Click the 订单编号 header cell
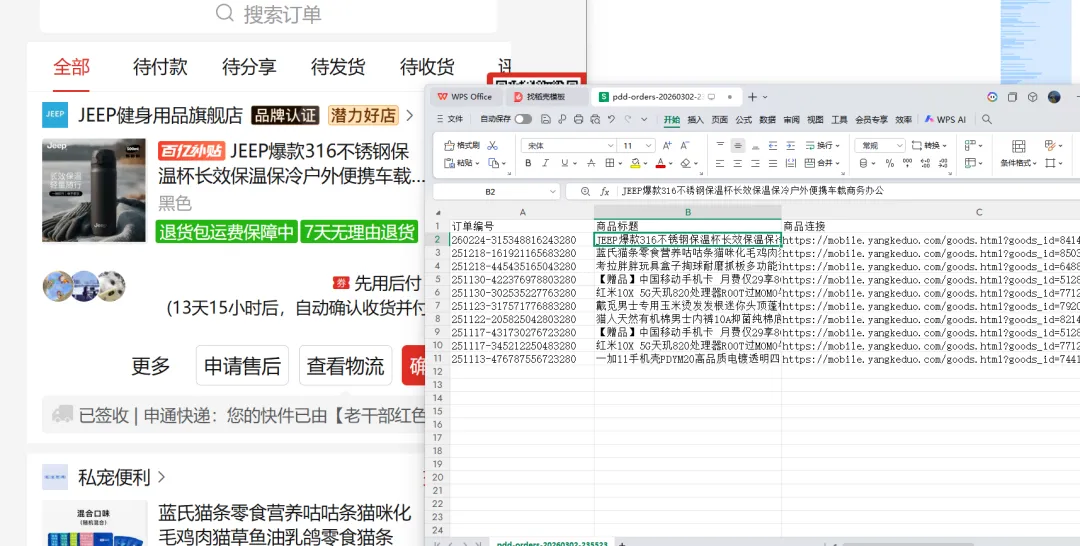 (522, 226)
